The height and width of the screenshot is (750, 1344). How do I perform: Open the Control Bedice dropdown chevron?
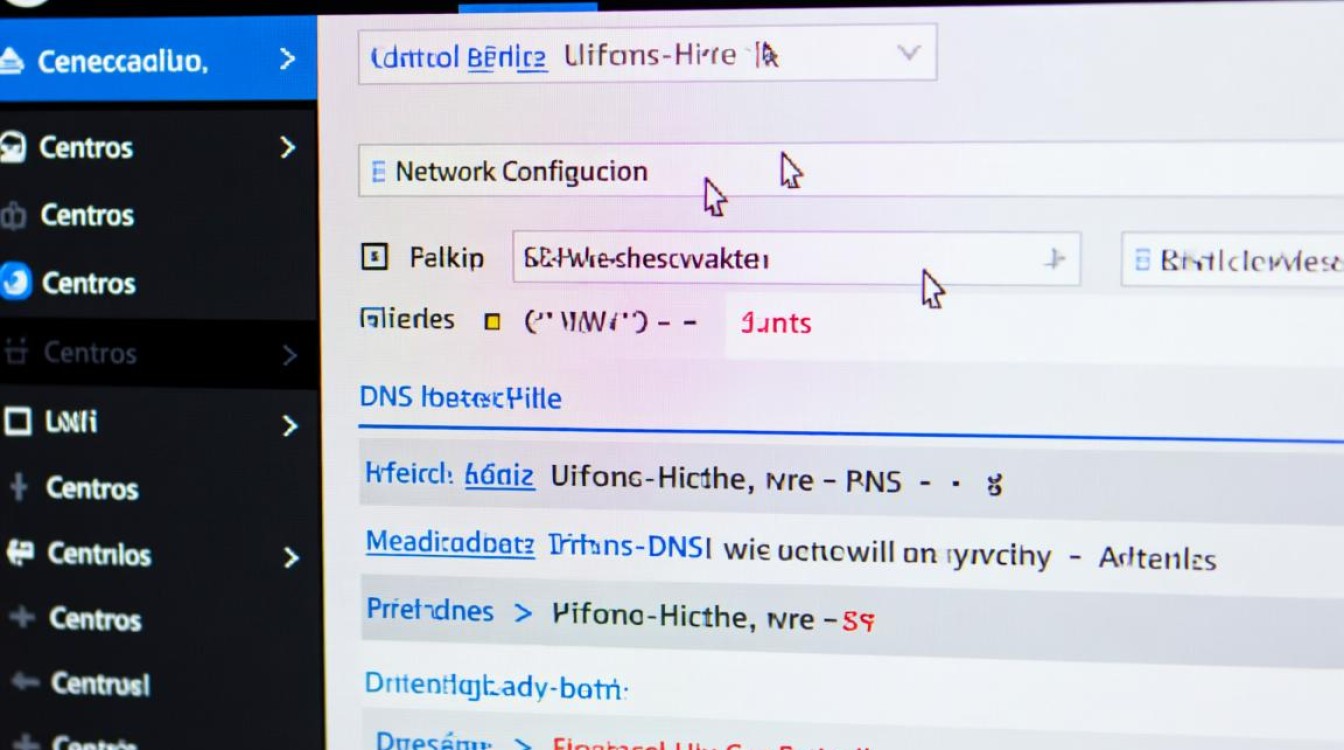(908, 53)
